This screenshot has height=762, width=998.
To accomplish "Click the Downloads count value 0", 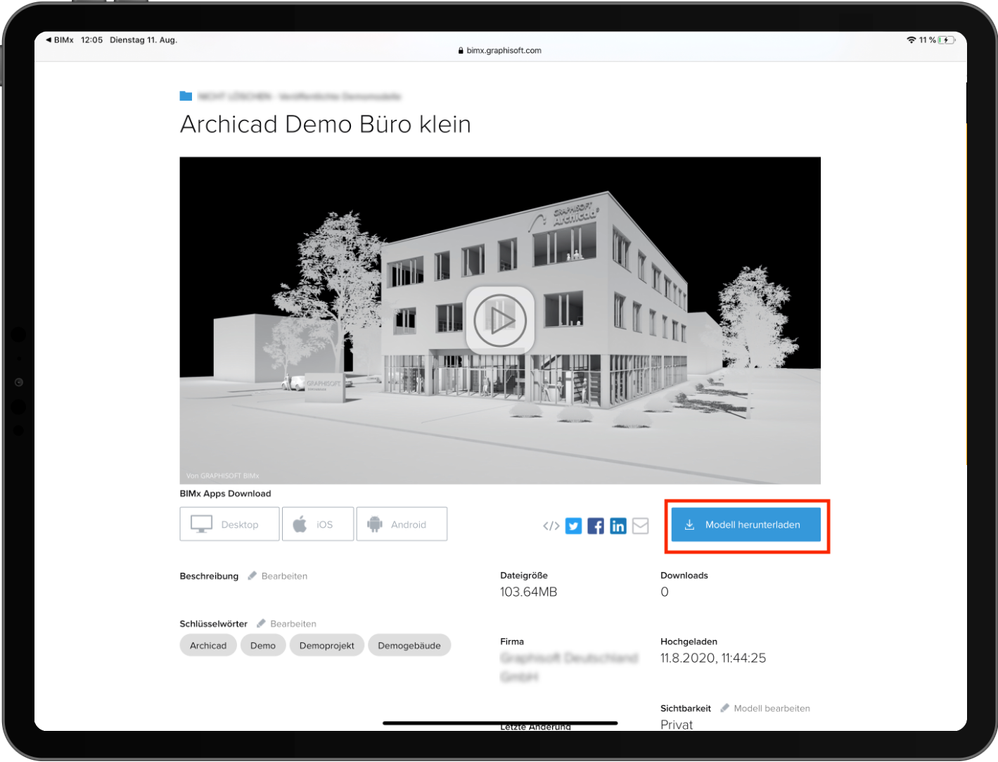I will coord(664,592).
